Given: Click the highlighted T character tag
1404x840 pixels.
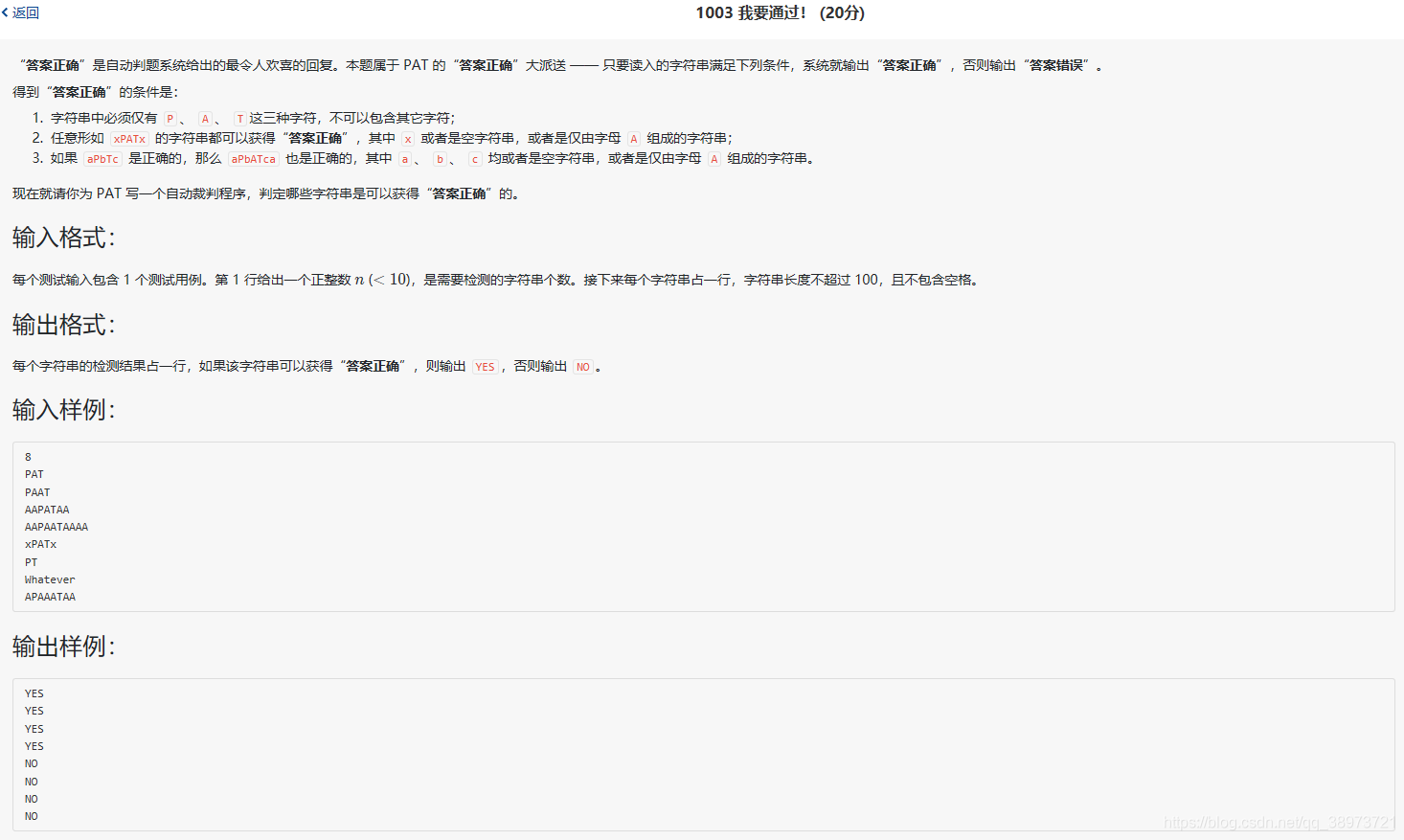Looking at the screenshot, I should point(238,117).
